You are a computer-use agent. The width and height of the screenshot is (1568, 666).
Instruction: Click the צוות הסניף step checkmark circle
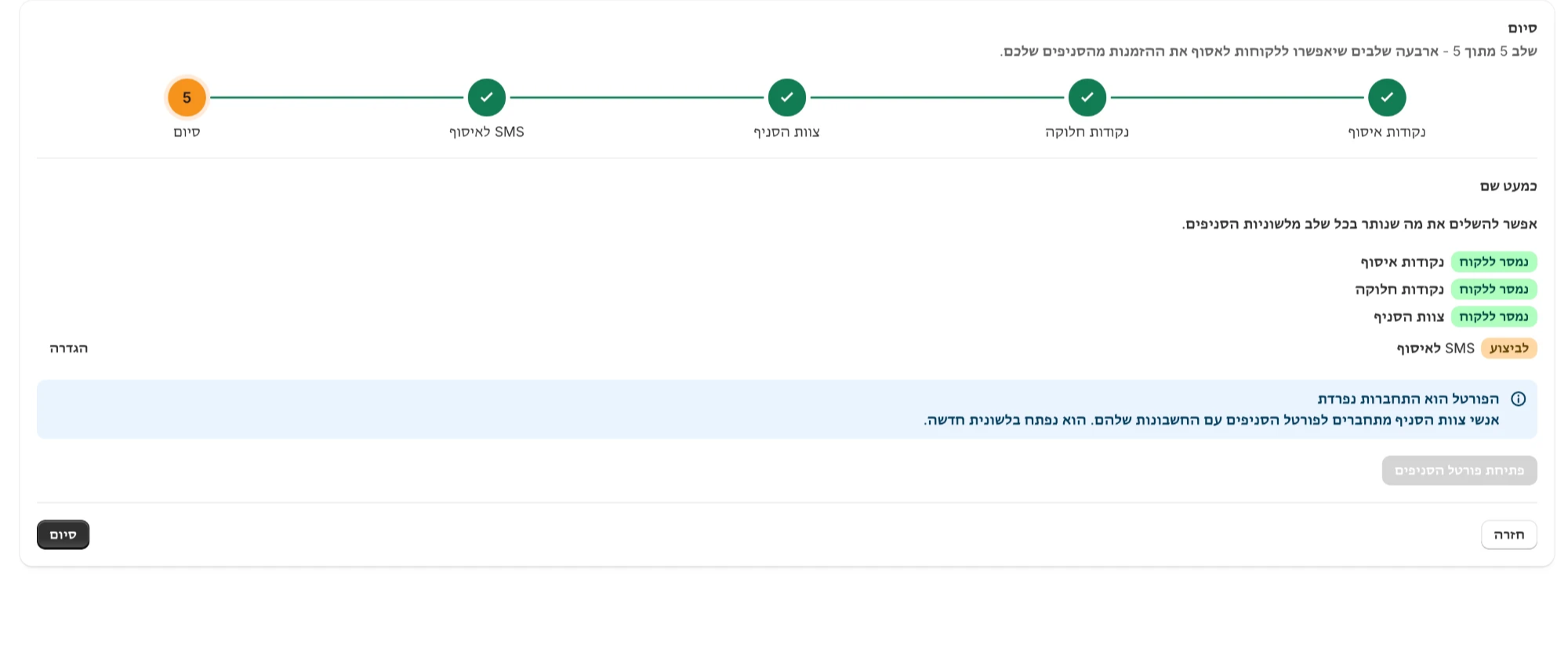[787, 98]
